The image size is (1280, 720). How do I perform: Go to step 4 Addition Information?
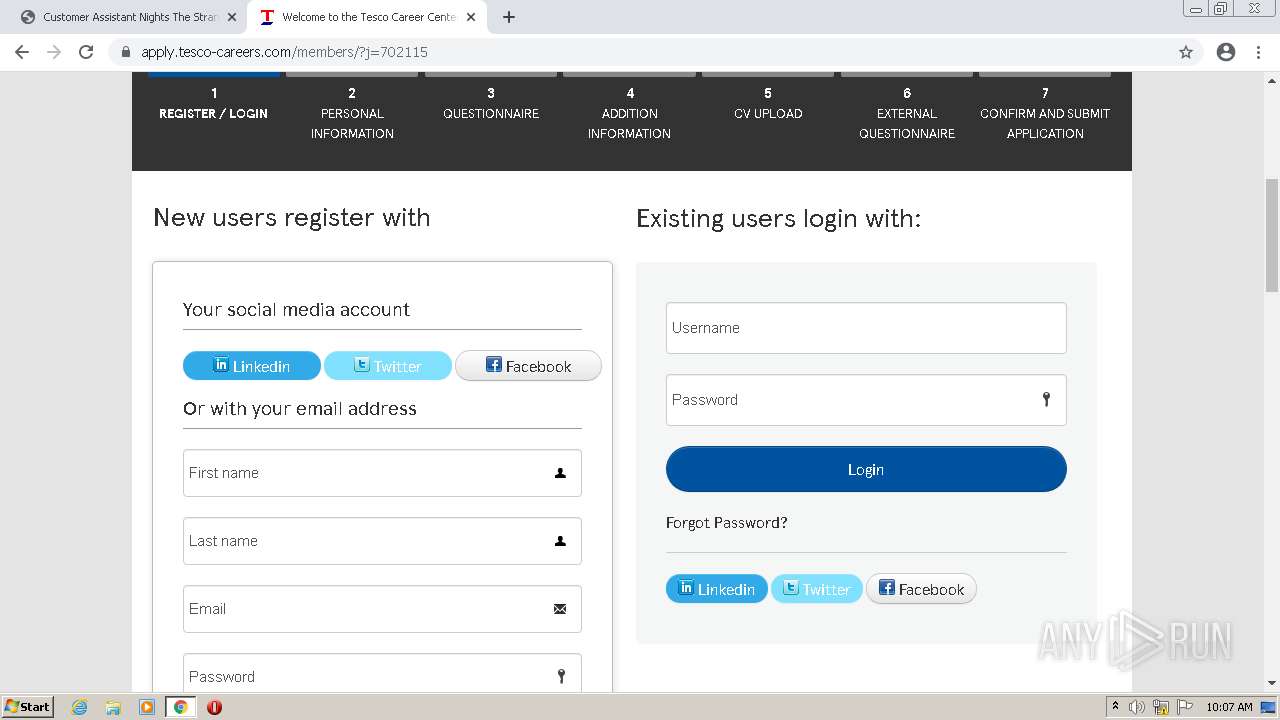629,113
